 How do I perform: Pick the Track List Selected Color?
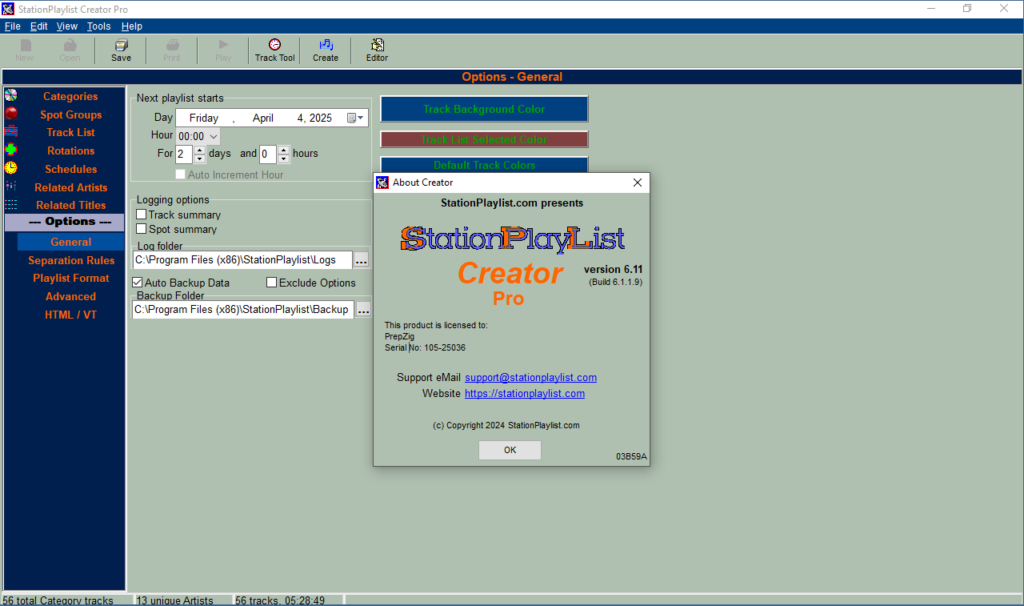(484, 139)
